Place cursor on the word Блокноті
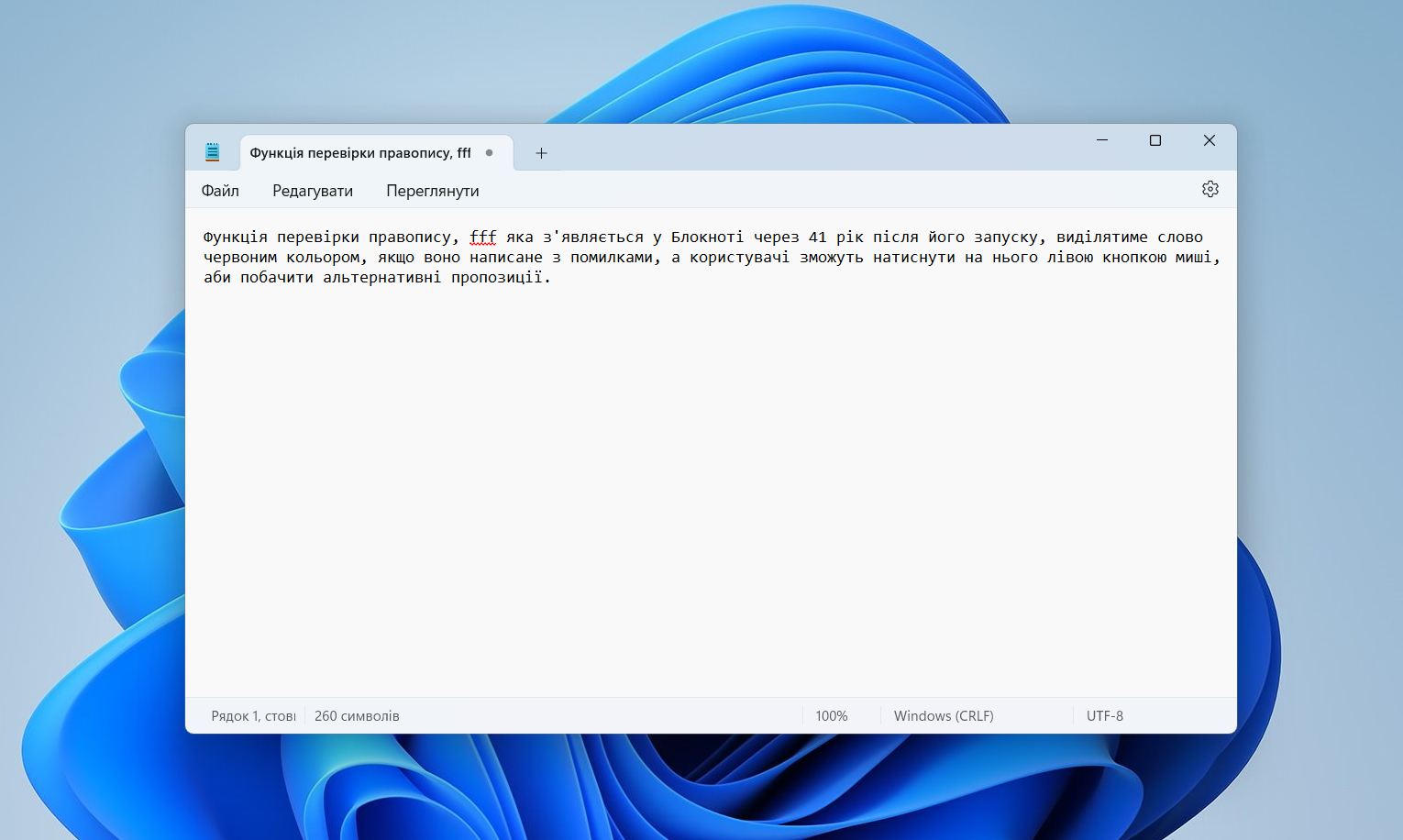 pos(707,238)
